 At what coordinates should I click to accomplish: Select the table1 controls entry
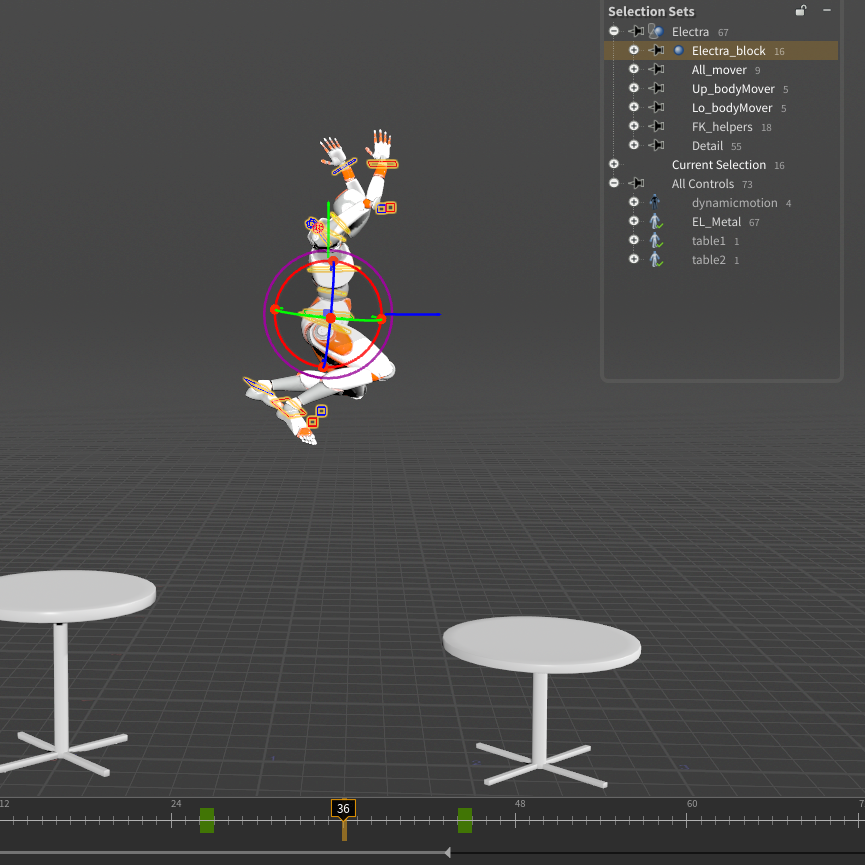click(708, 241)
